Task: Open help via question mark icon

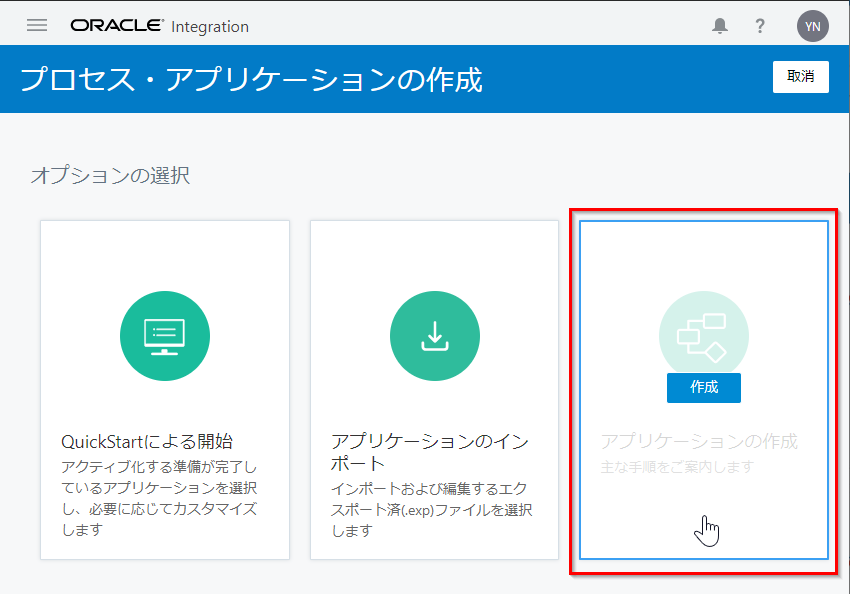Action: click(x=760, y=26)
